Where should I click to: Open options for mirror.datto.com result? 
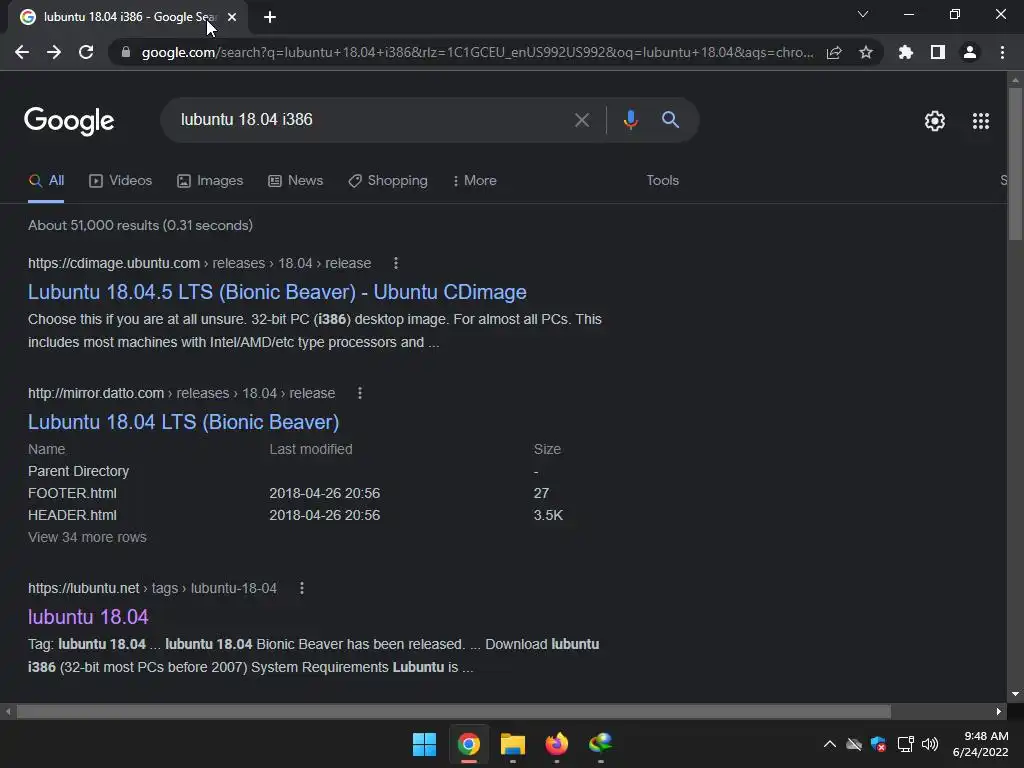tap(360, 393)
